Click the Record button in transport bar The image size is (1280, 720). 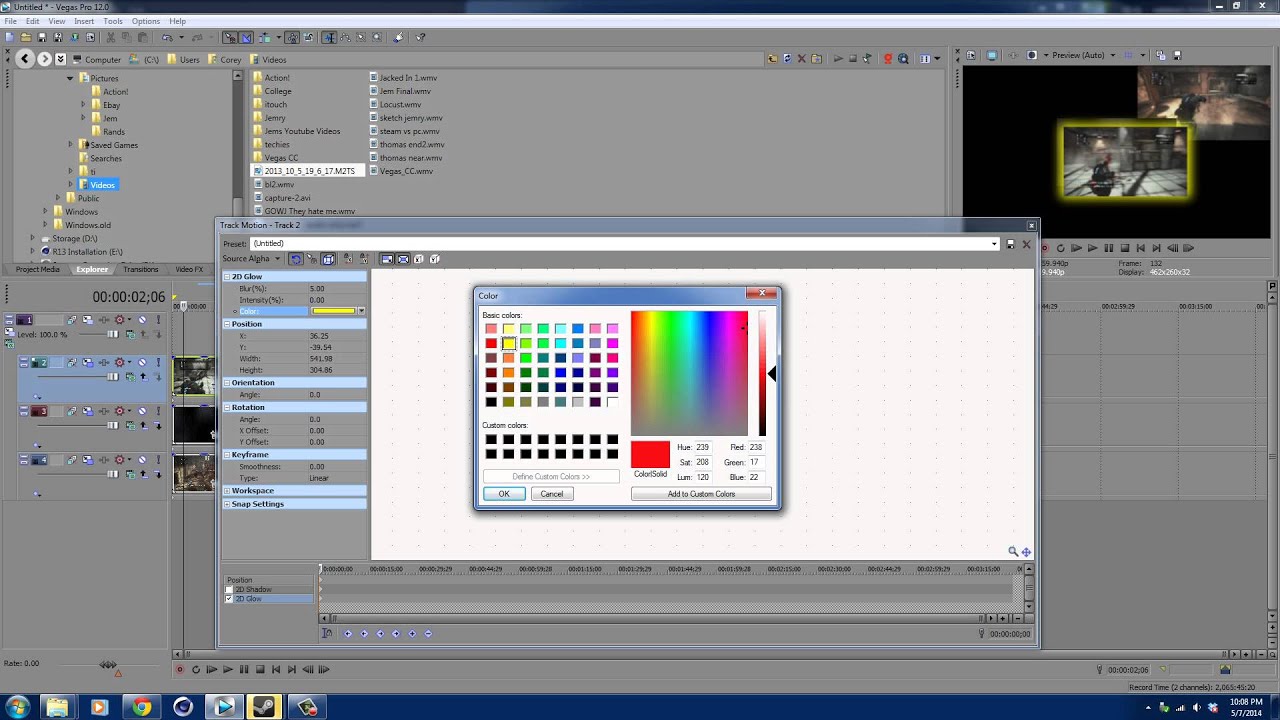pyautogui.click(x=180, y=669)
